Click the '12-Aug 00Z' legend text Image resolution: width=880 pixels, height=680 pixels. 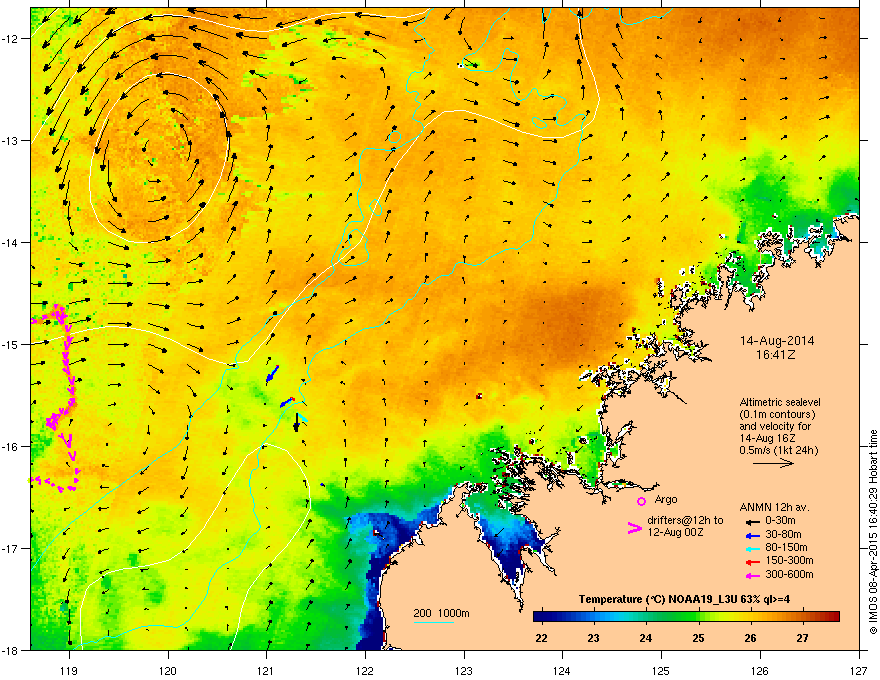tap(675, 532)
